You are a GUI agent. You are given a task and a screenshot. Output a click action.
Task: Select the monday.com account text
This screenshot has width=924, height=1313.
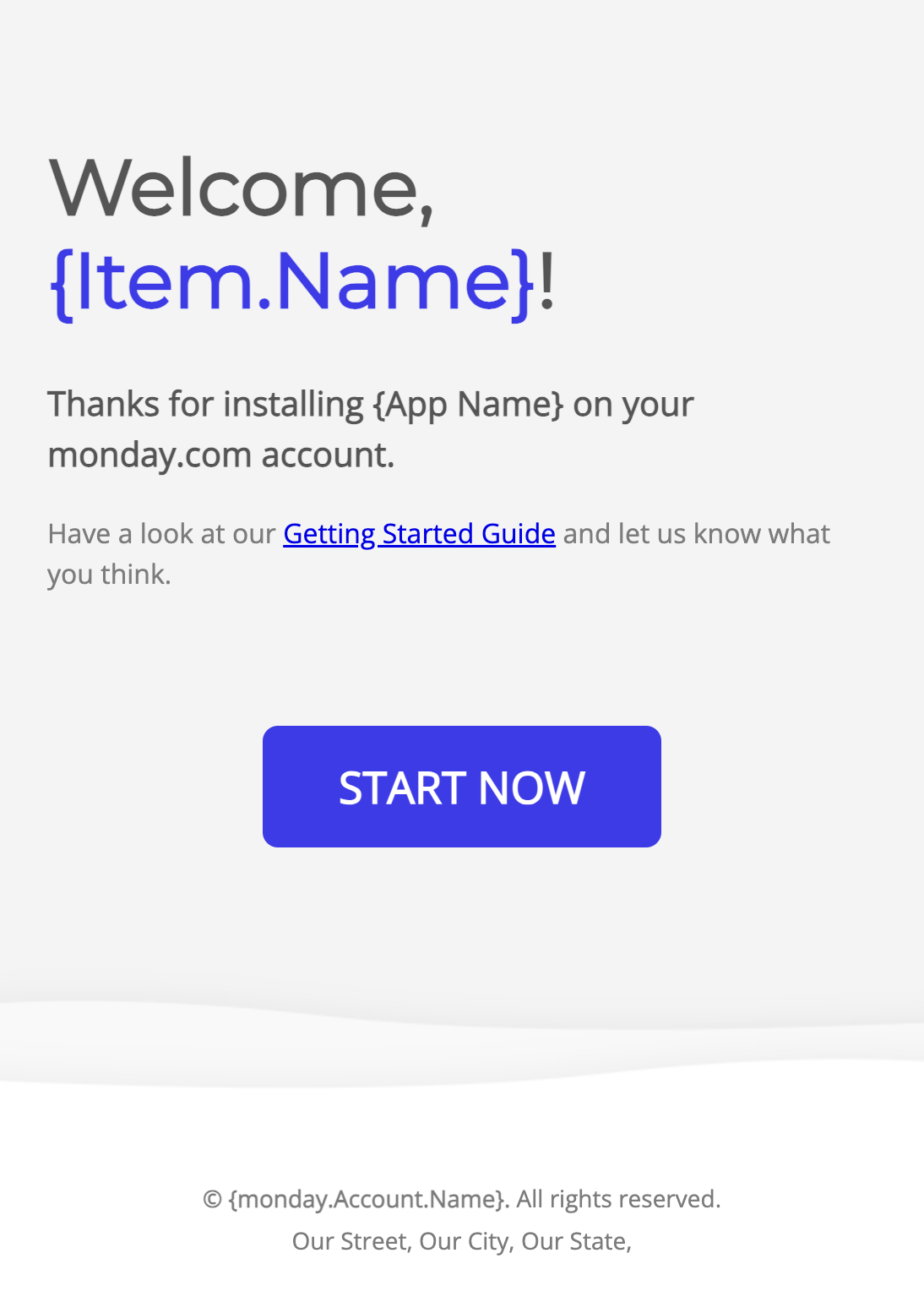pyautogui.click(x=221, y=454)
